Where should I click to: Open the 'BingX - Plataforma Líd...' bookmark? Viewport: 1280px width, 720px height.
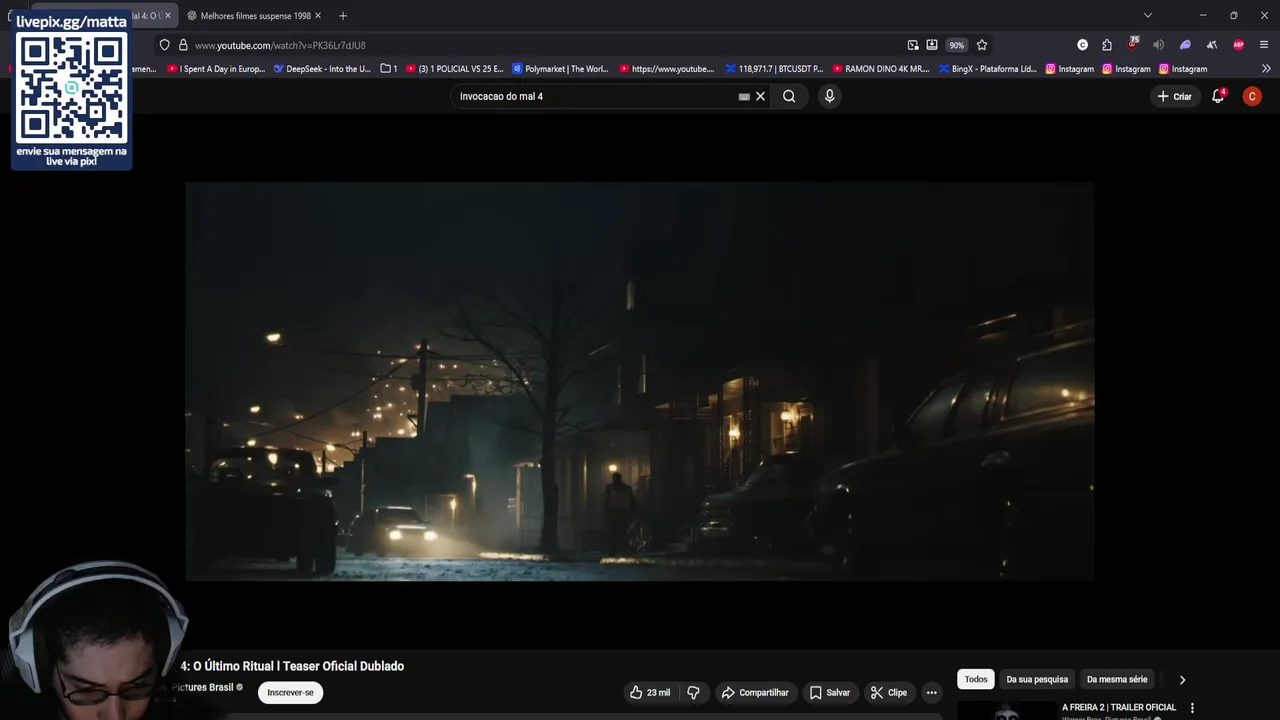pyautogui.click(x=988, y=69)
